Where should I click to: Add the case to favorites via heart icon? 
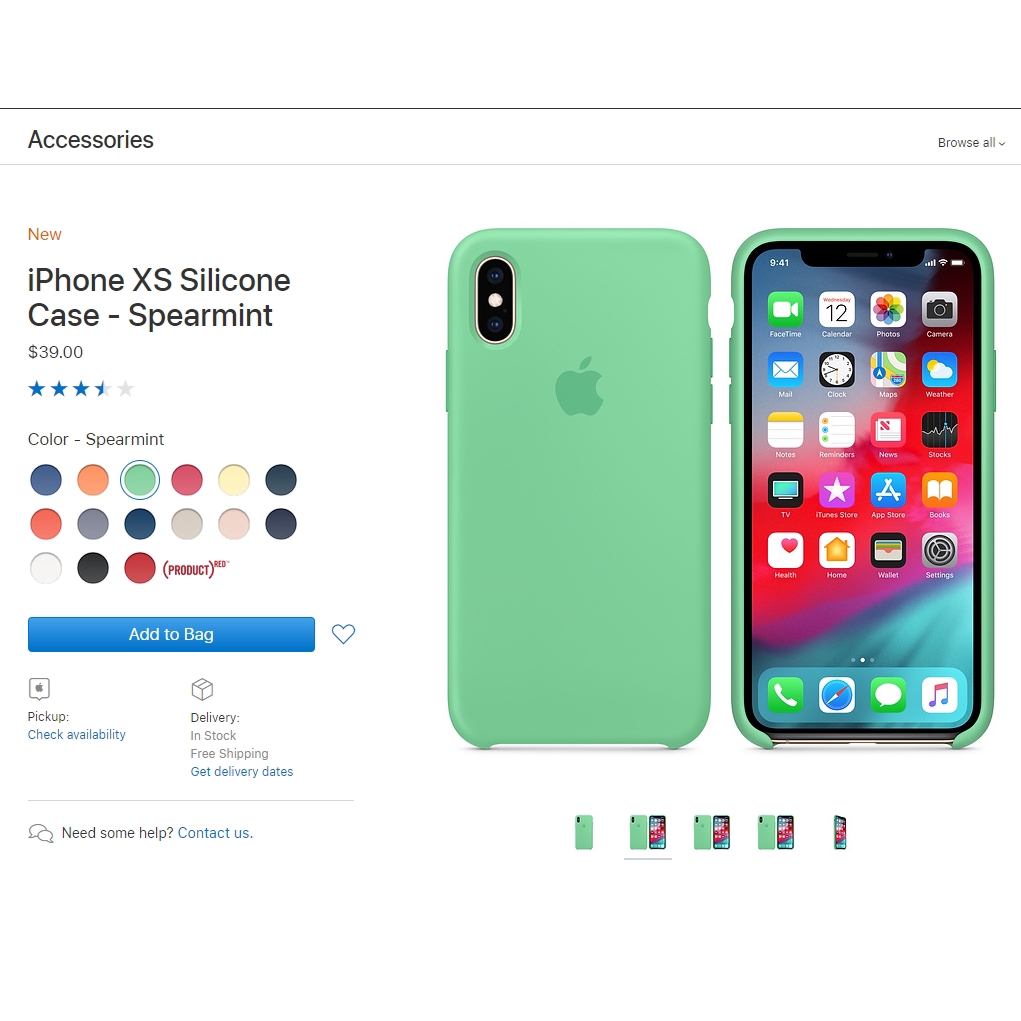[343, 634]
